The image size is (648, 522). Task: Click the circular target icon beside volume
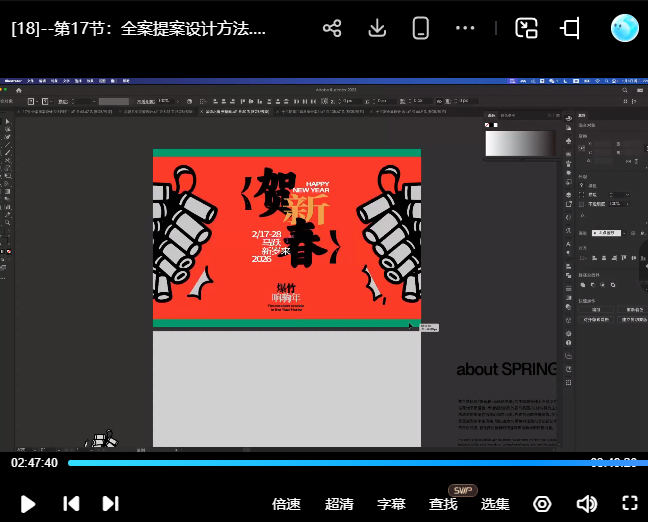point(542,504)
